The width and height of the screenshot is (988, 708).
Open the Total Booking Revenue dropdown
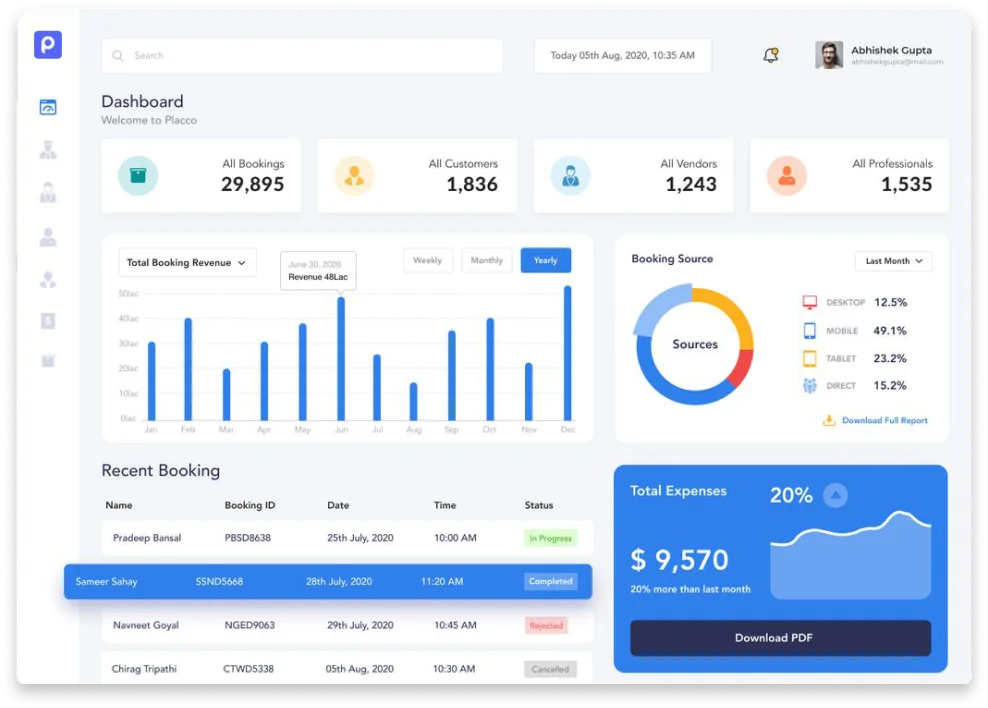point(187,262)
